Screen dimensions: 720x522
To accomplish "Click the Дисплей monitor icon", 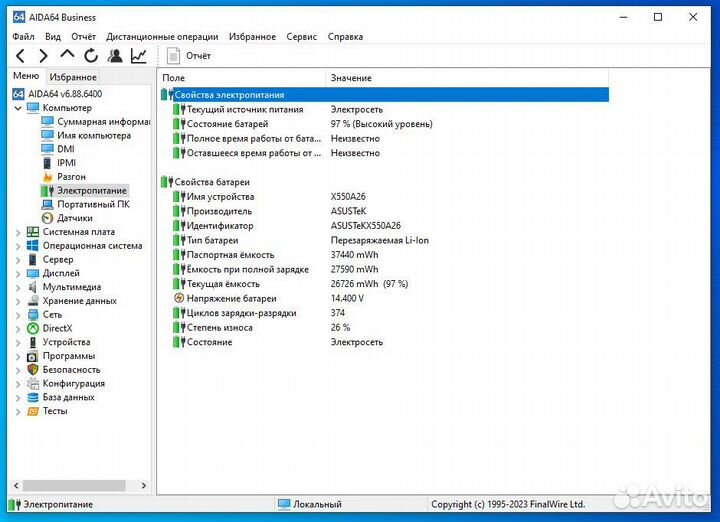I will (x=33, y=273).
